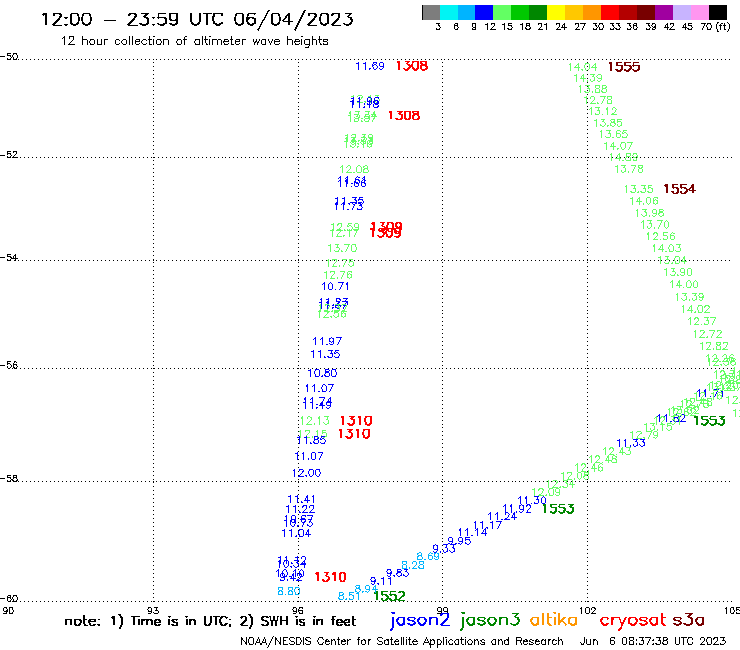Click the wave height value '12.13'
Viewport: 740px width, 650px height.
315,421
